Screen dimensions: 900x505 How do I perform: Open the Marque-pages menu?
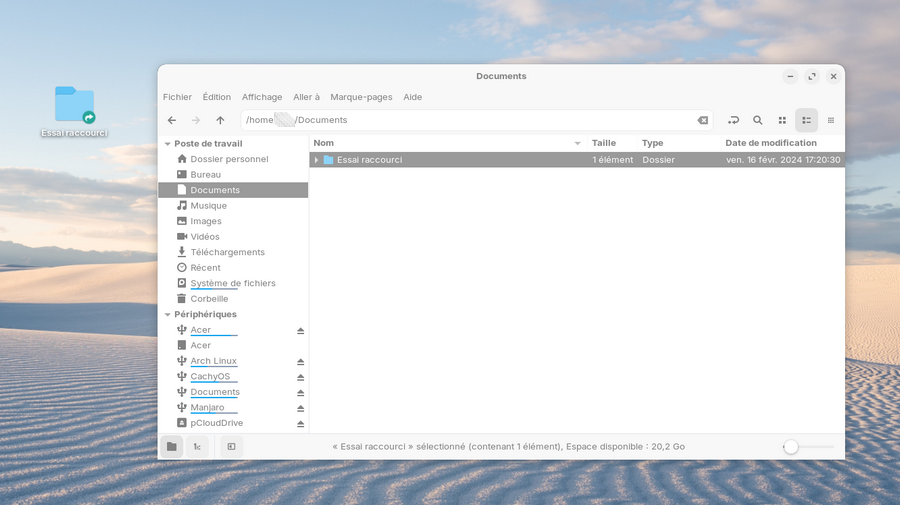click(361, 97)
